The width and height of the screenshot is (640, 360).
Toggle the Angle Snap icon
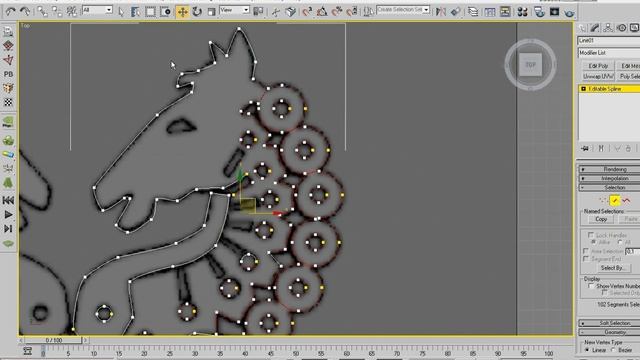coord(322,12)
